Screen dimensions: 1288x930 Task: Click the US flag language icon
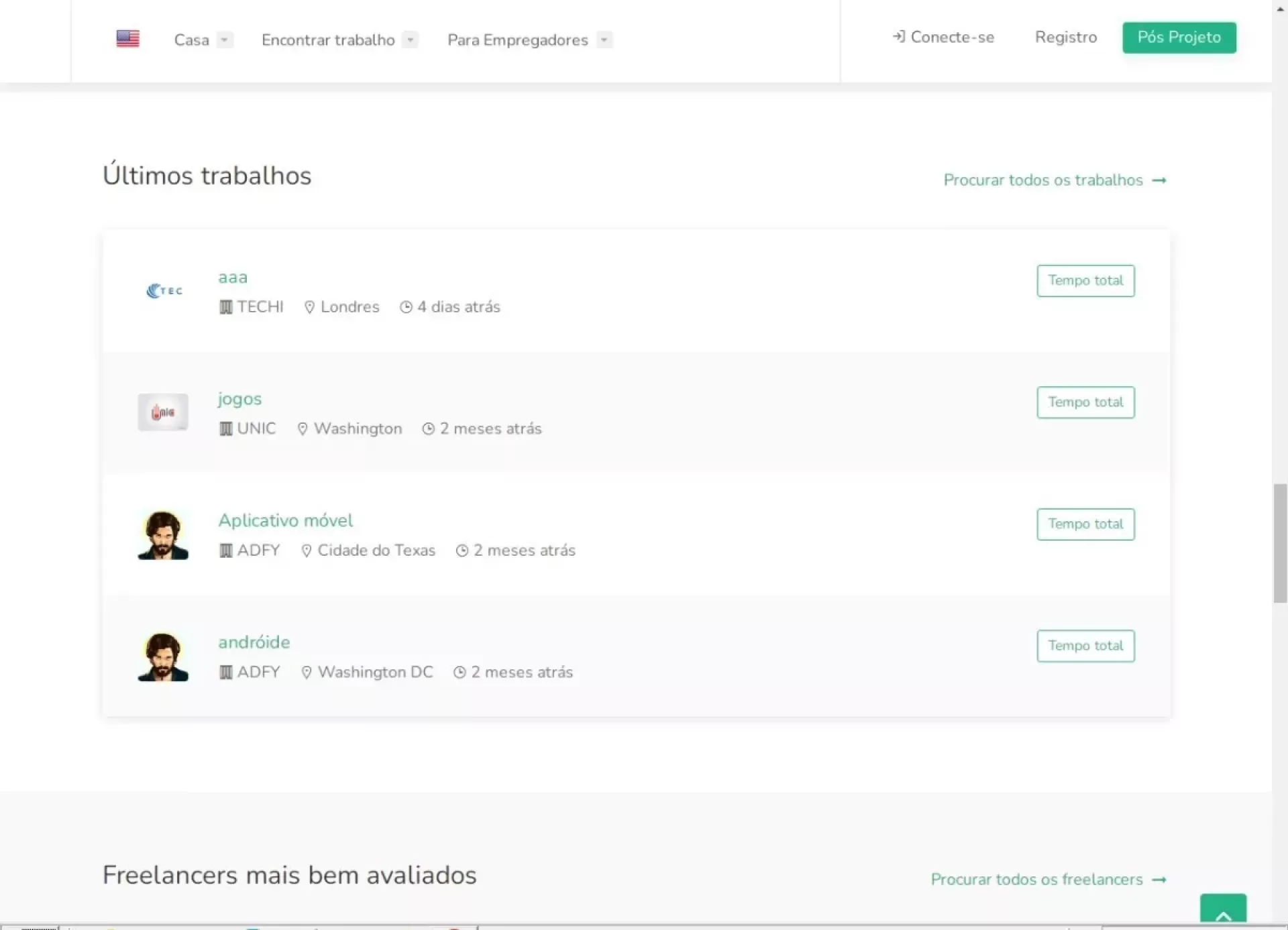click(127, 39)
